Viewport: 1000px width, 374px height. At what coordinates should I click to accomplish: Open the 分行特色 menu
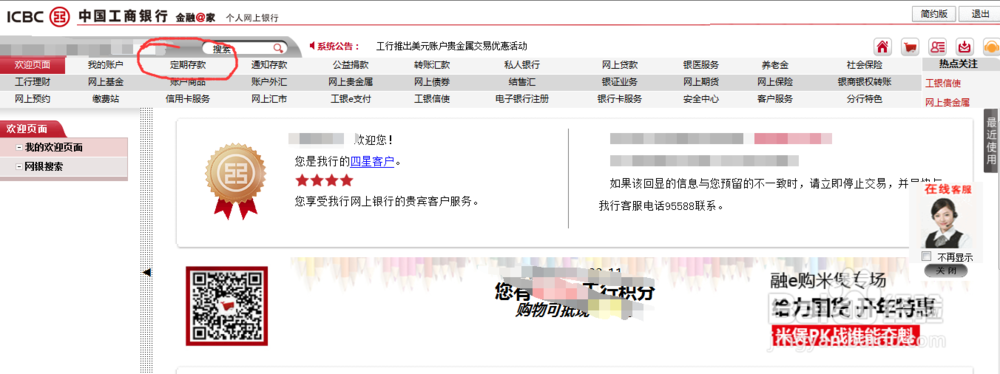coord(865,99)
